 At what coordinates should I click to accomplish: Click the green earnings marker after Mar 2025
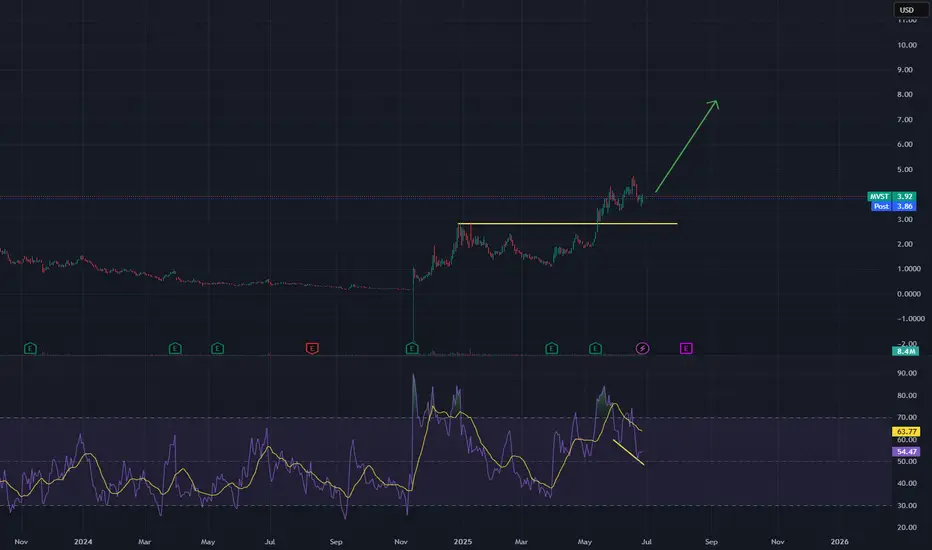coord(552,348)
